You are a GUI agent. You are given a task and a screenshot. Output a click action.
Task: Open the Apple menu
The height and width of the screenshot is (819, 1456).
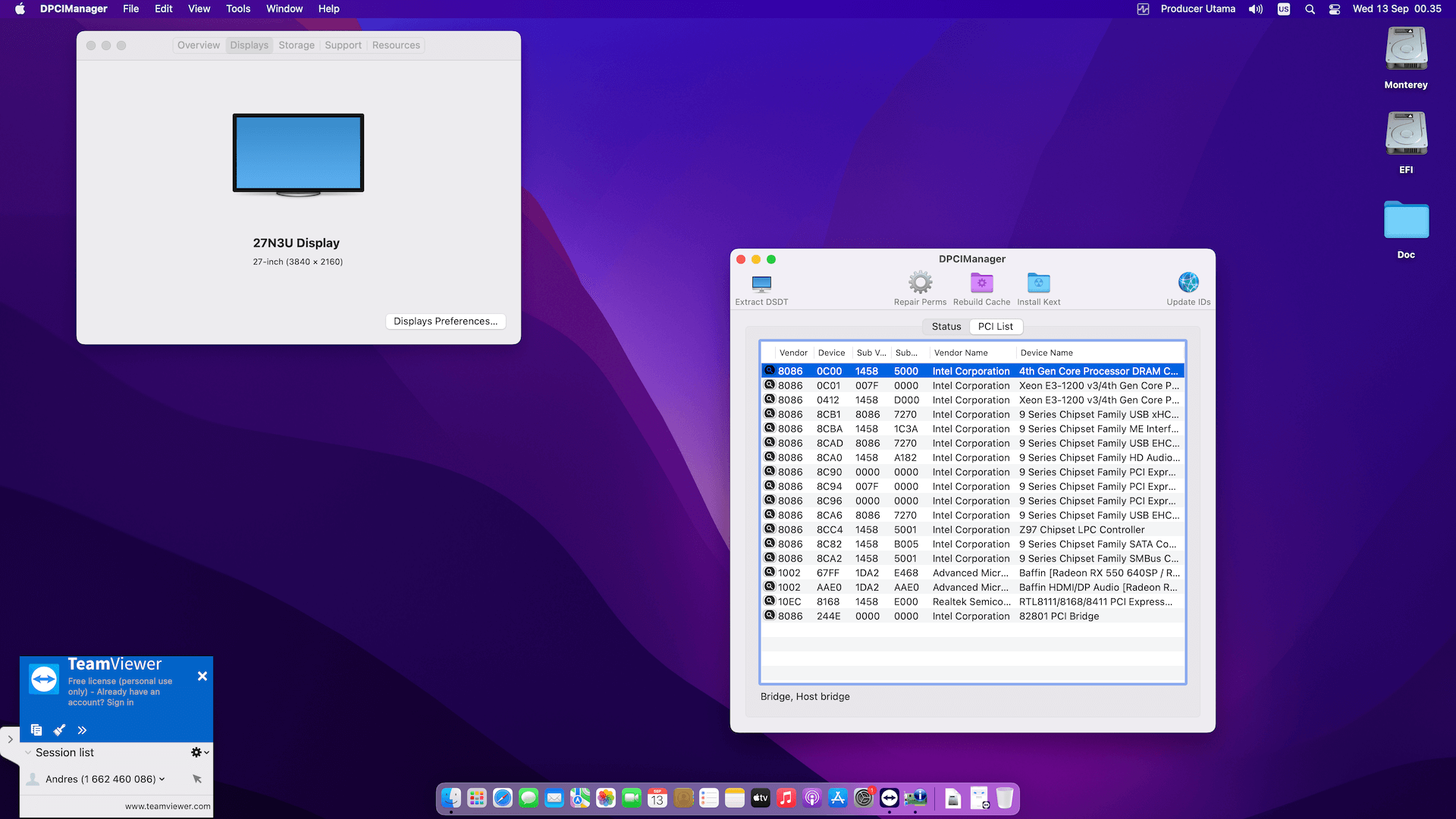[20, 9]
